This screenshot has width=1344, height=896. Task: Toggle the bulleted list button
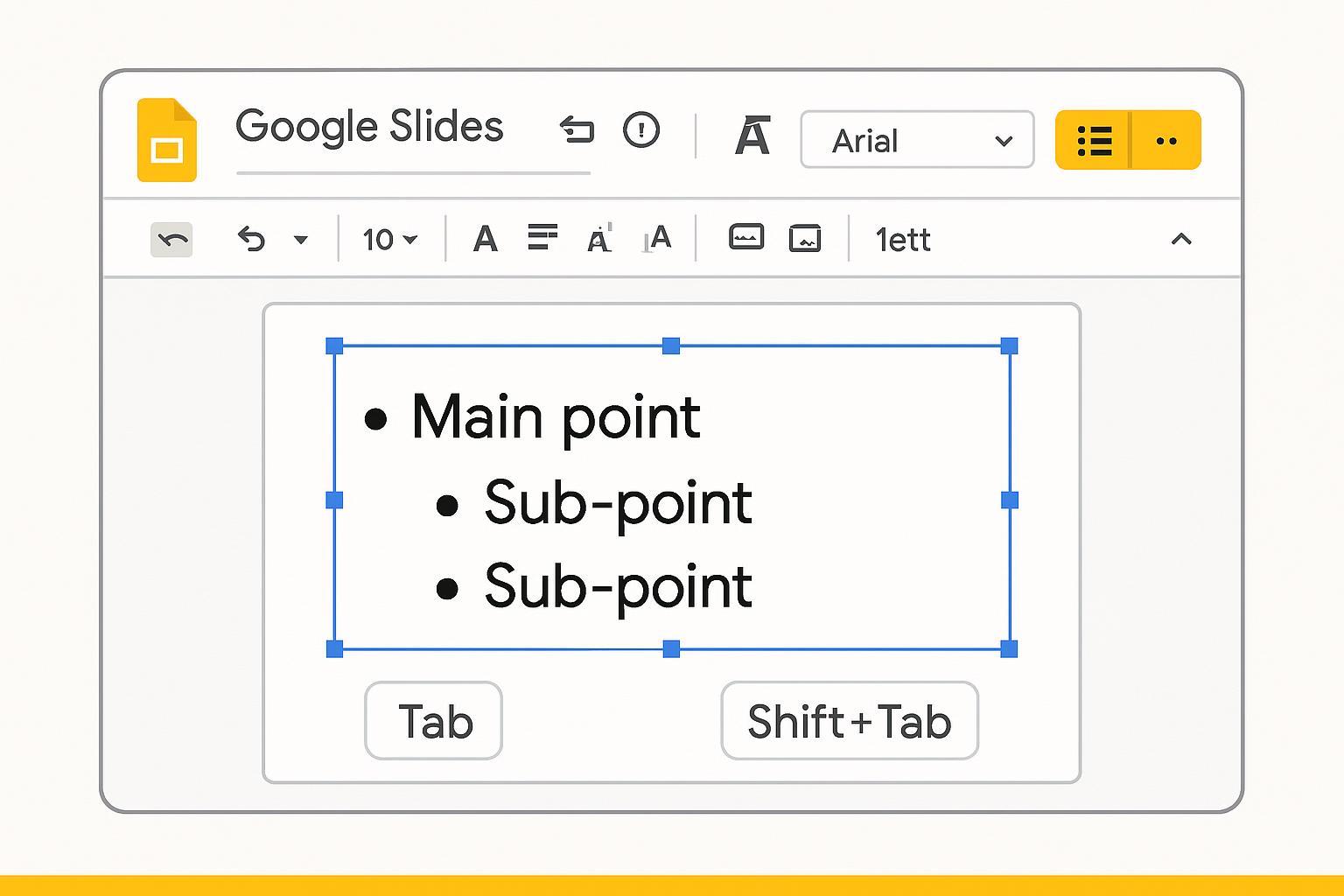(1094, 140)
